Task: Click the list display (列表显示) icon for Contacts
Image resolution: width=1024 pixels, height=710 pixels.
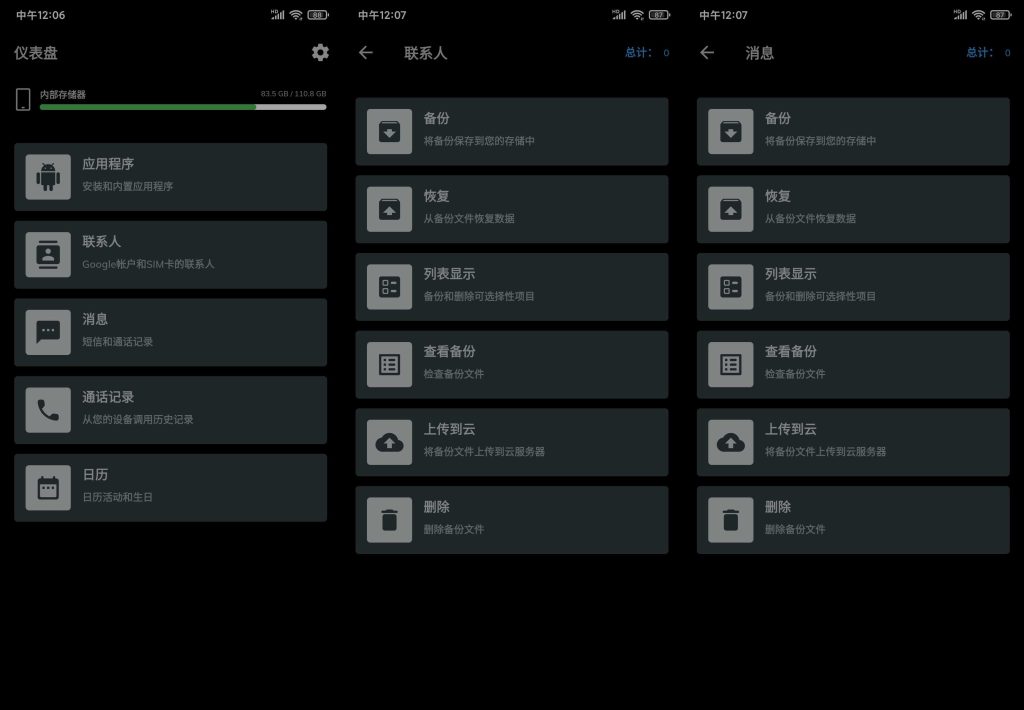Action: (390, 286)
